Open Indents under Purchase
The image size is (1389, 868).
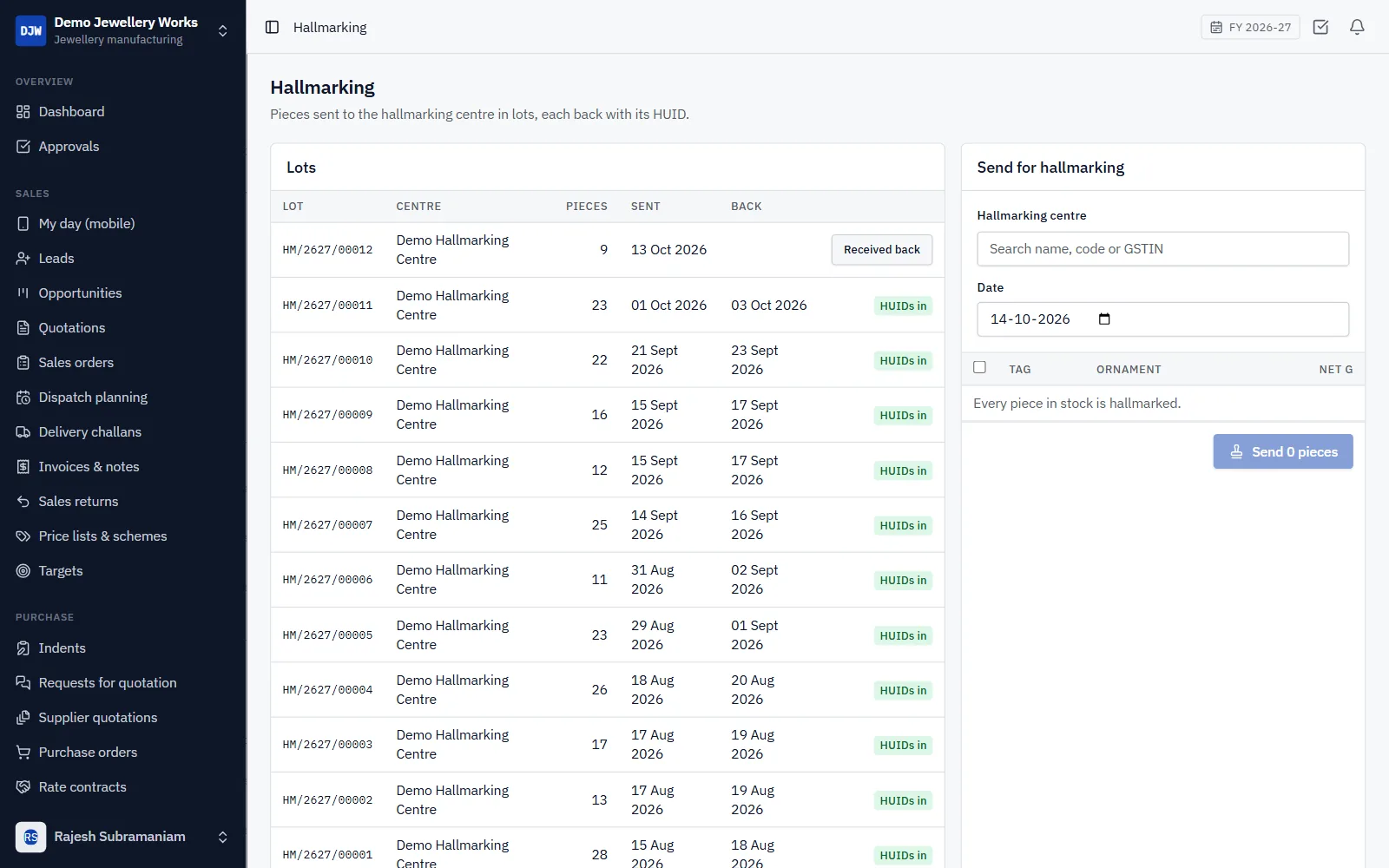coord(122,648)
